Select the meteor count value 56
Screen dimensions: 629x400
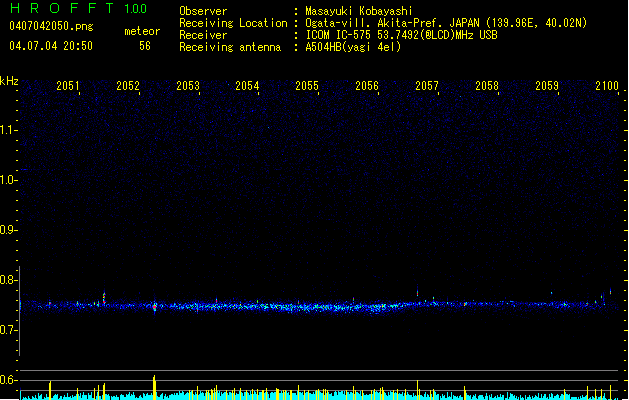pos(145,46)
